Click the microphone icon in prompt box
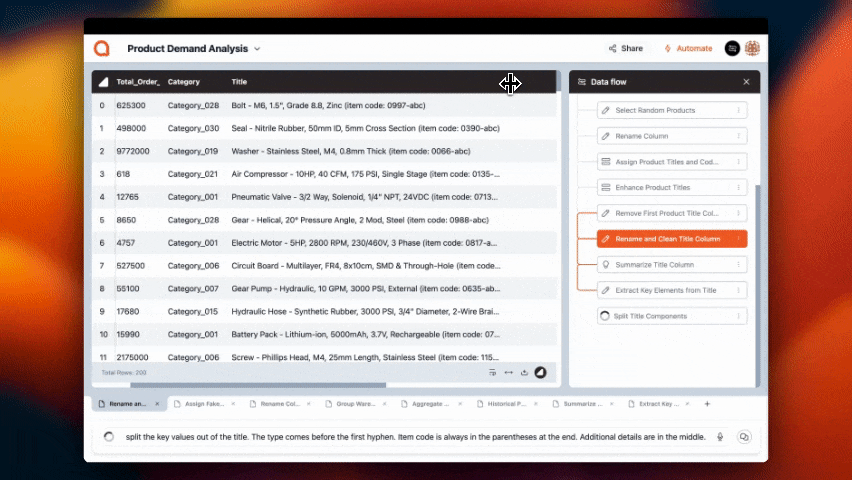The image size is (852, 480). [x=720, y=437]
